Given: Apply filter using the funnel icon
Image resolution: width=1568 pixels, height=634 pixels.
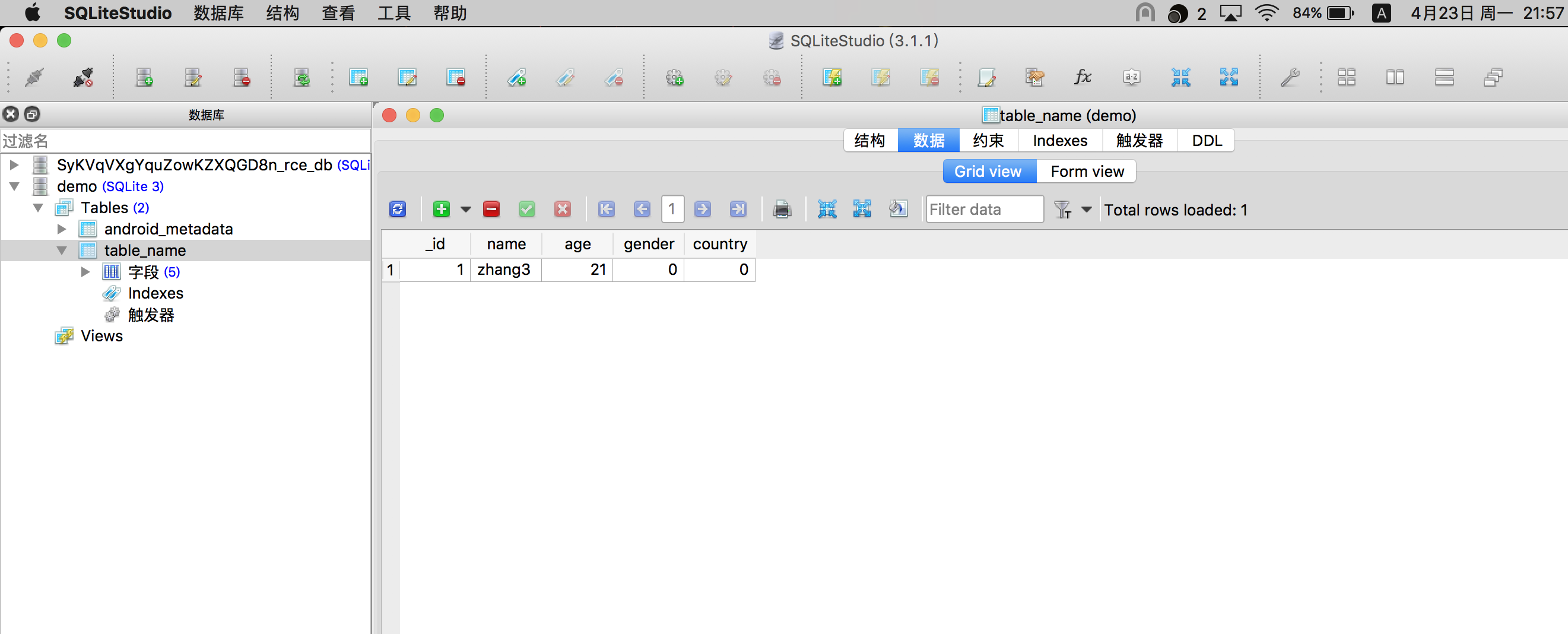Looking at the screenshot, I should [x=1063, y=210].
